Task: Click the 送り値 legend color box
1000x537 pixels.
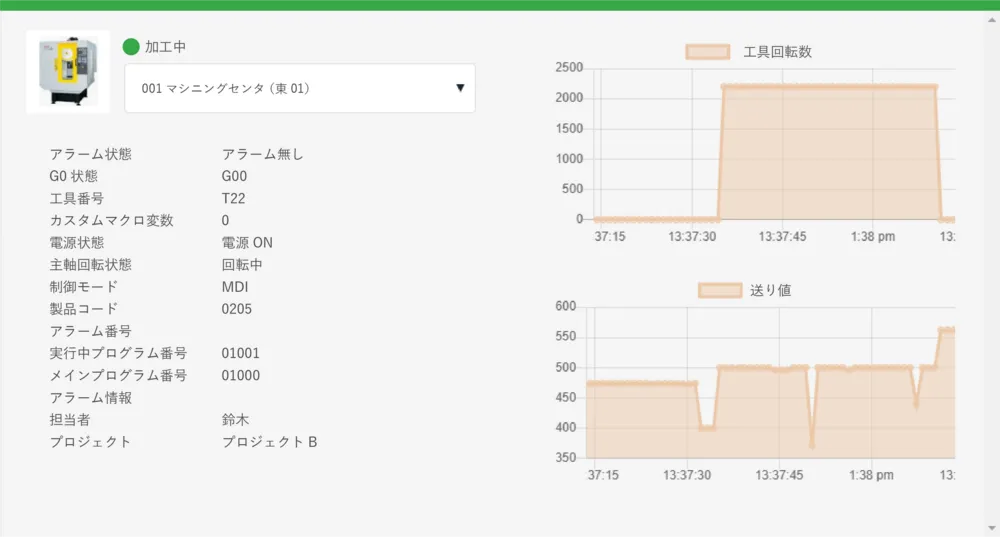Action: click(719, 290)
